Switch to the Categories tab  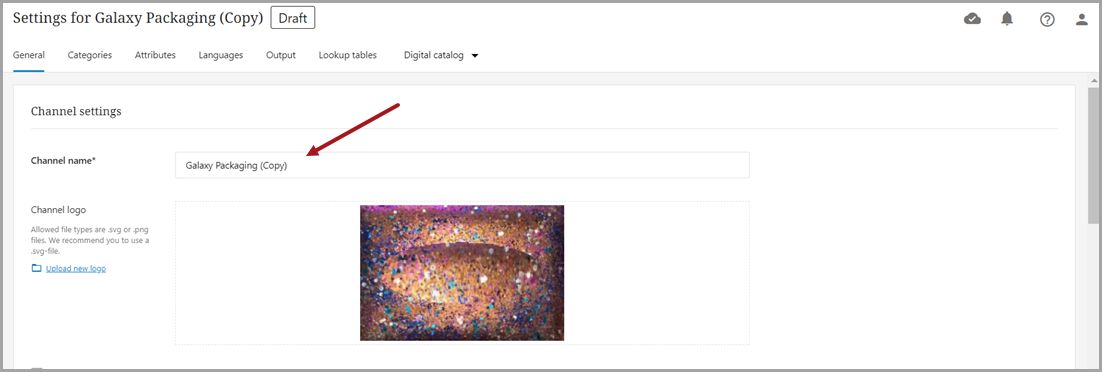(89, 55)
